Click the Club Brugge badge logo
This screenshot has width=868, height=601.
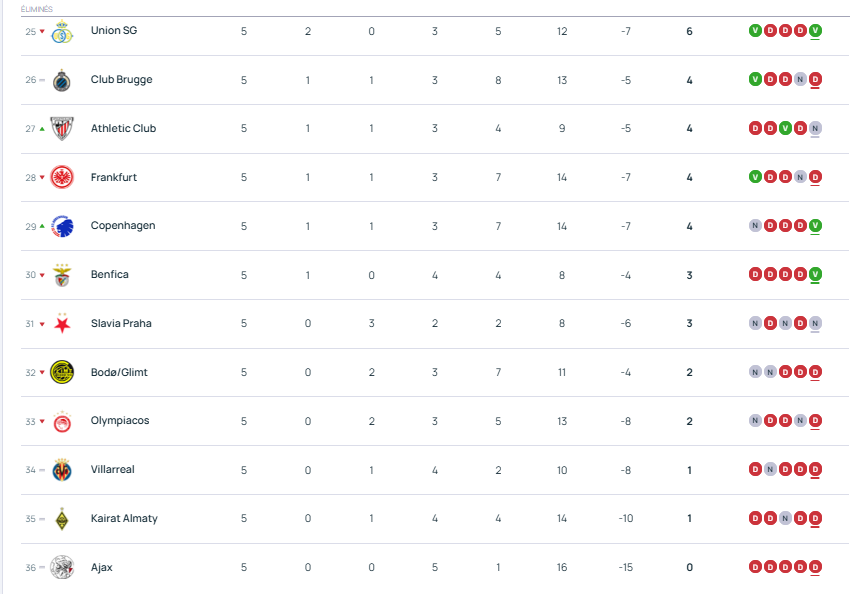click(62, 79)
